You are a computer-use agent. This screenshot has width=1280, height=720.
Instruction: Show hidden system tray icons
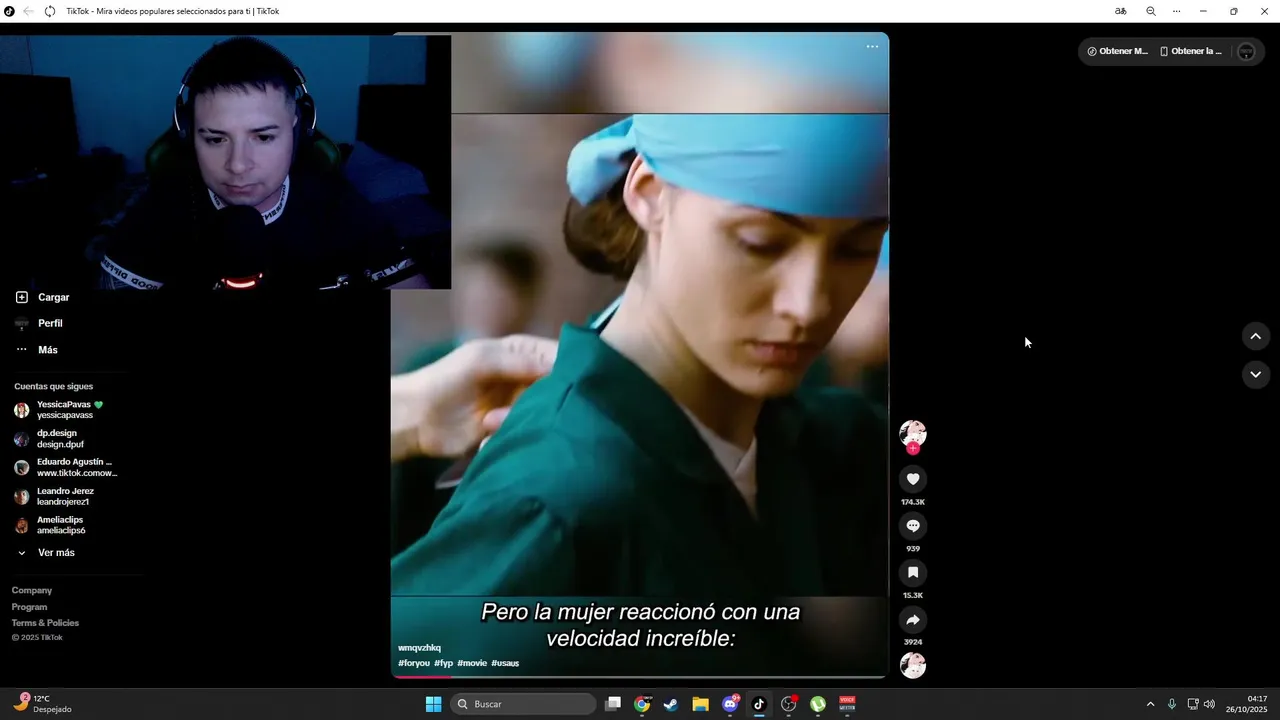(1150, 704)
